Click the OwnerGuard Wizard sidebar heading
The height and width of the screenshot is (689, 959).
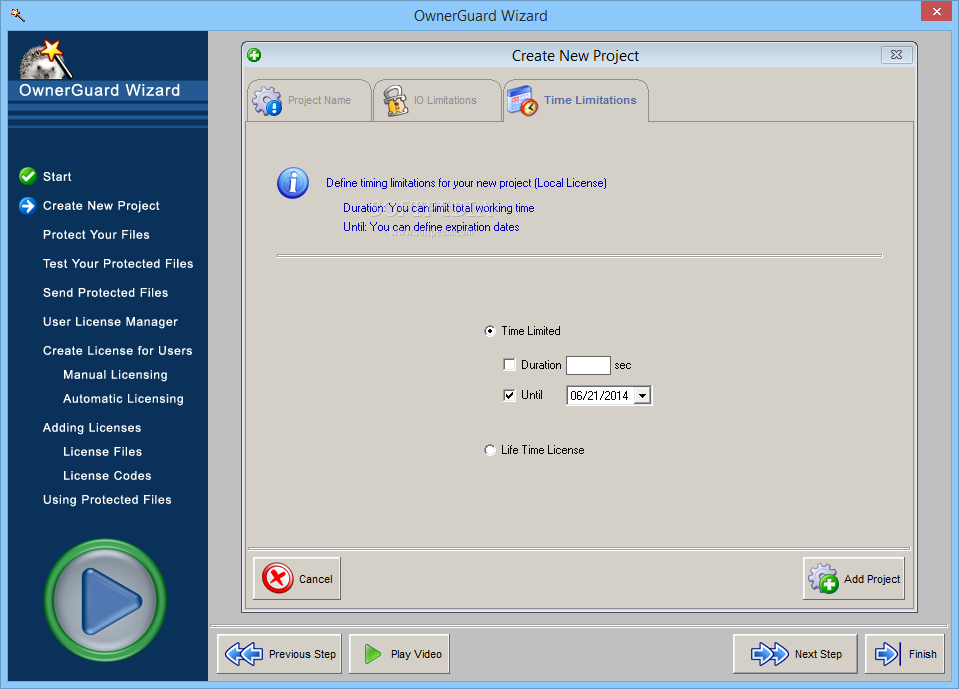[100, 90]
